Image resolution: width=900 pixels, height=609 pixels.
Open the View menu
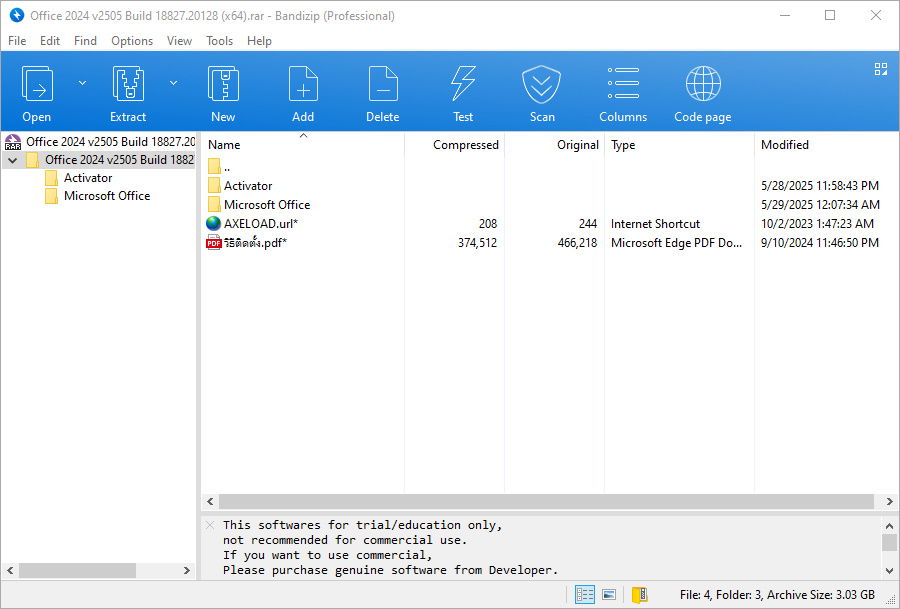(x=179, y=41)
